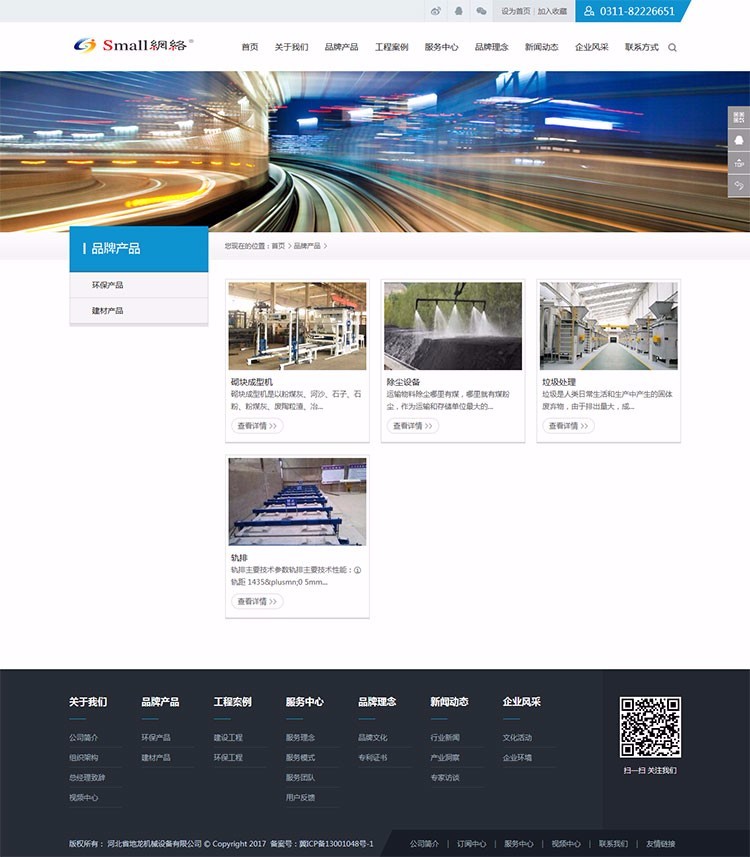Click 友情链接 in bottom bar
Image resolution: width=750 pixels, height=857 pixels.
tap(660, 844)
